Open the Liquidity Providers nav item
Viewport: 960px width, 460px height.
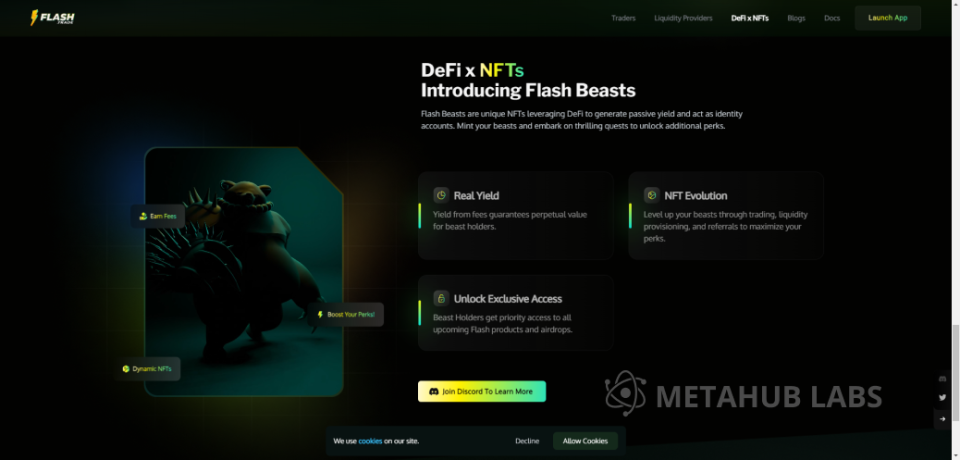[683, 18]
